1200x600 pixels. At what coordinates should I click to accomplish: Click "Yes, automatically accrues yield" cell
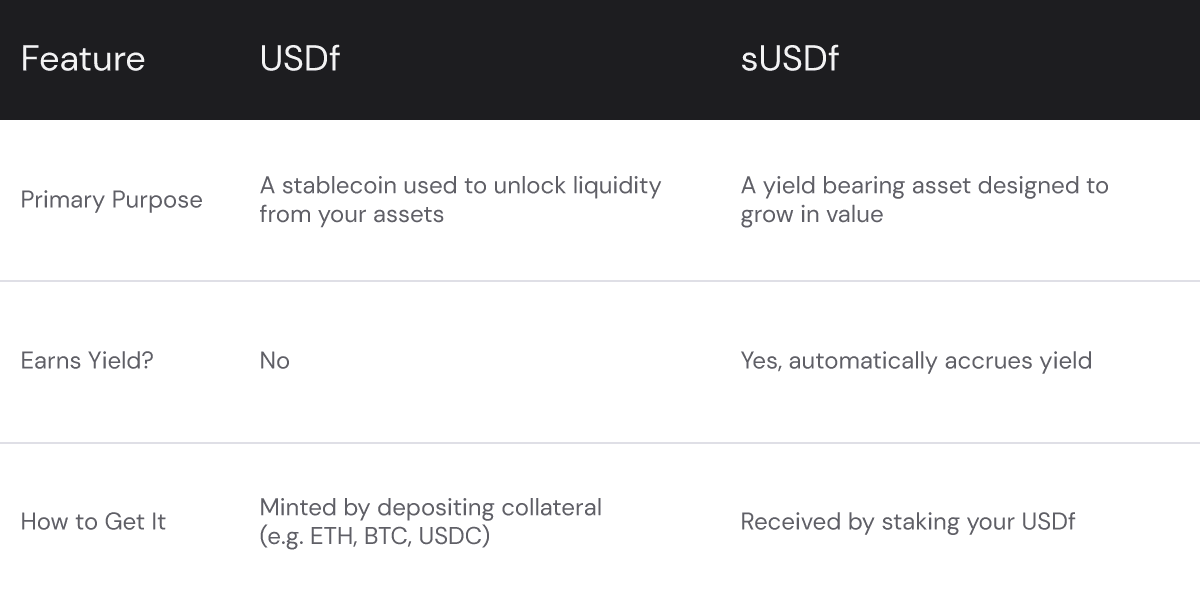click(x=915, y=360)
